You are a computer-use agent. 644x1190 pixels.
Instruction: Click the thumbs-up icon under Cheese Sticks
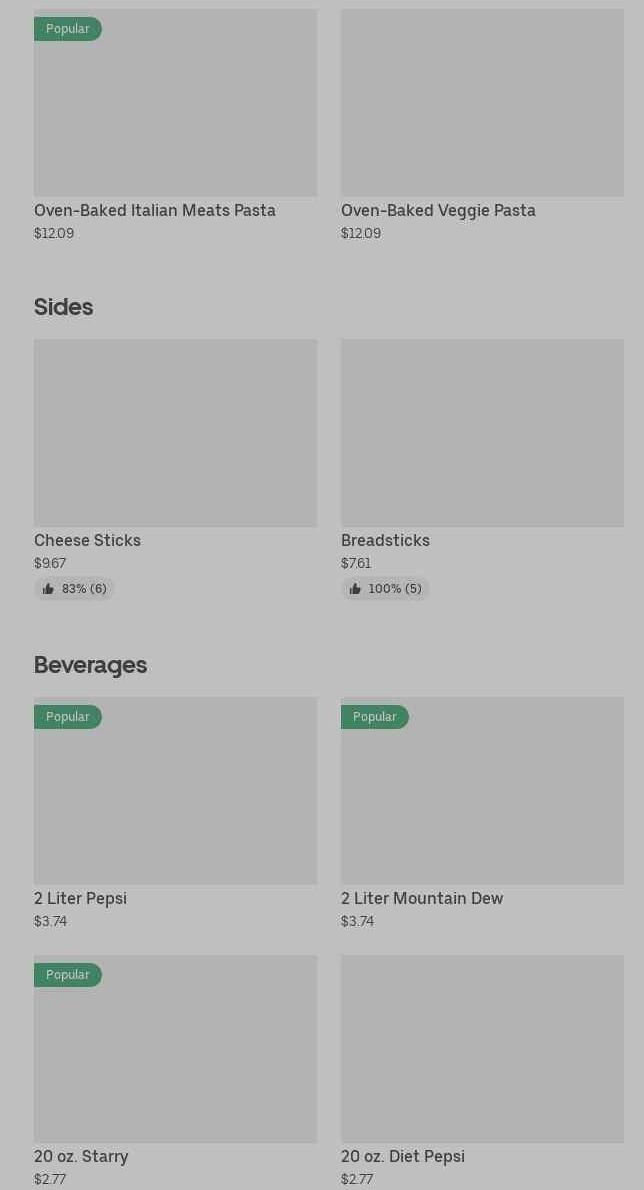tap(48, 589)
